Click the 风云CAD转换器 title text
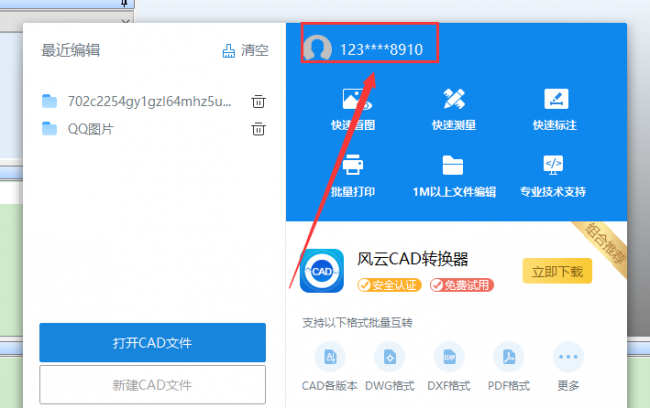Screen dimensions: 650x408 click(x=412, y=259)
